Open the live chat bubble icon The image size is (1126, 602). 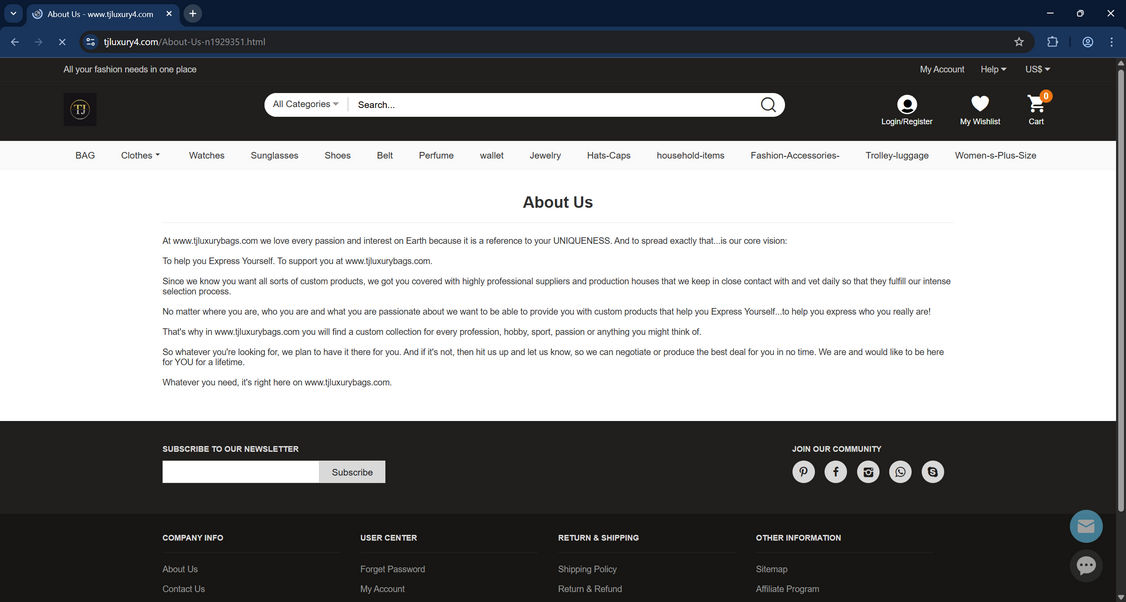pos(1086,565)
